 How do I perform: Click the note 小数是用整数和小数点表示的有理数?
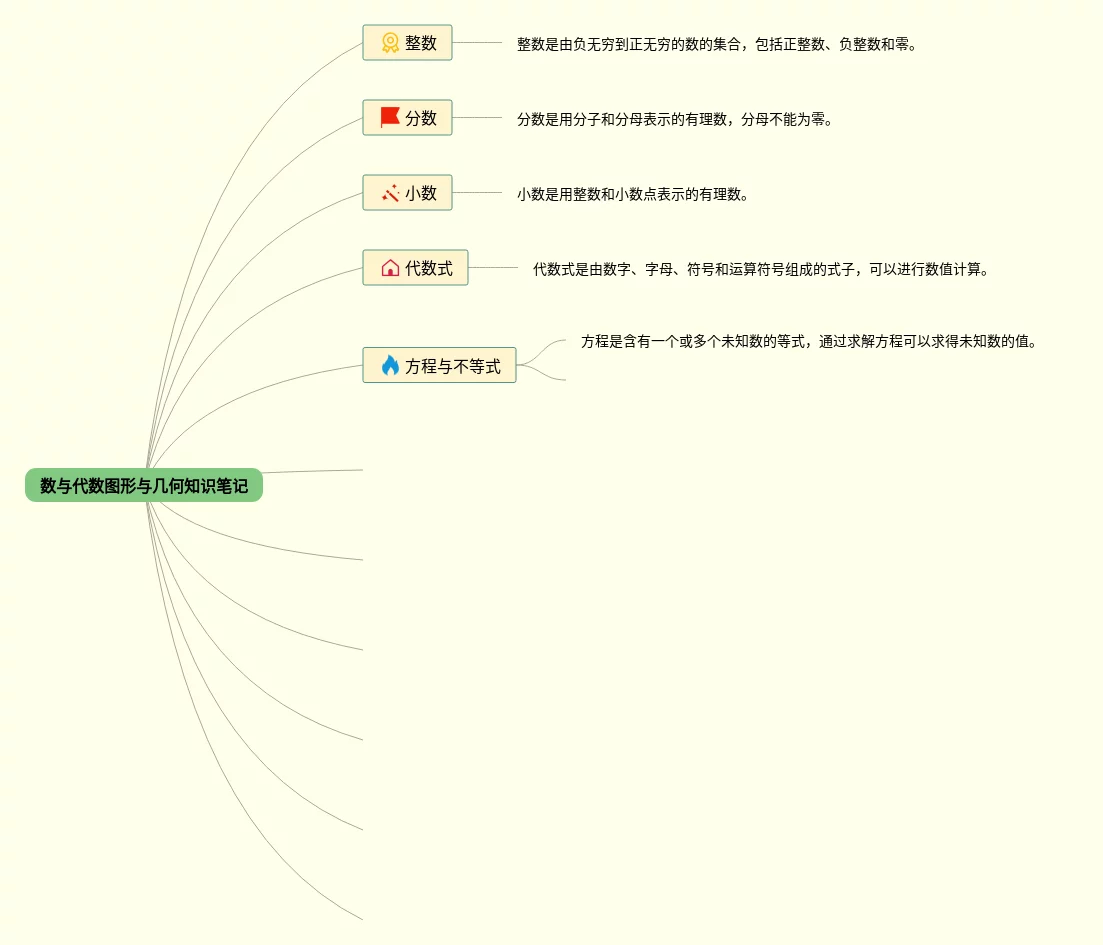click(x=632, y=194)
